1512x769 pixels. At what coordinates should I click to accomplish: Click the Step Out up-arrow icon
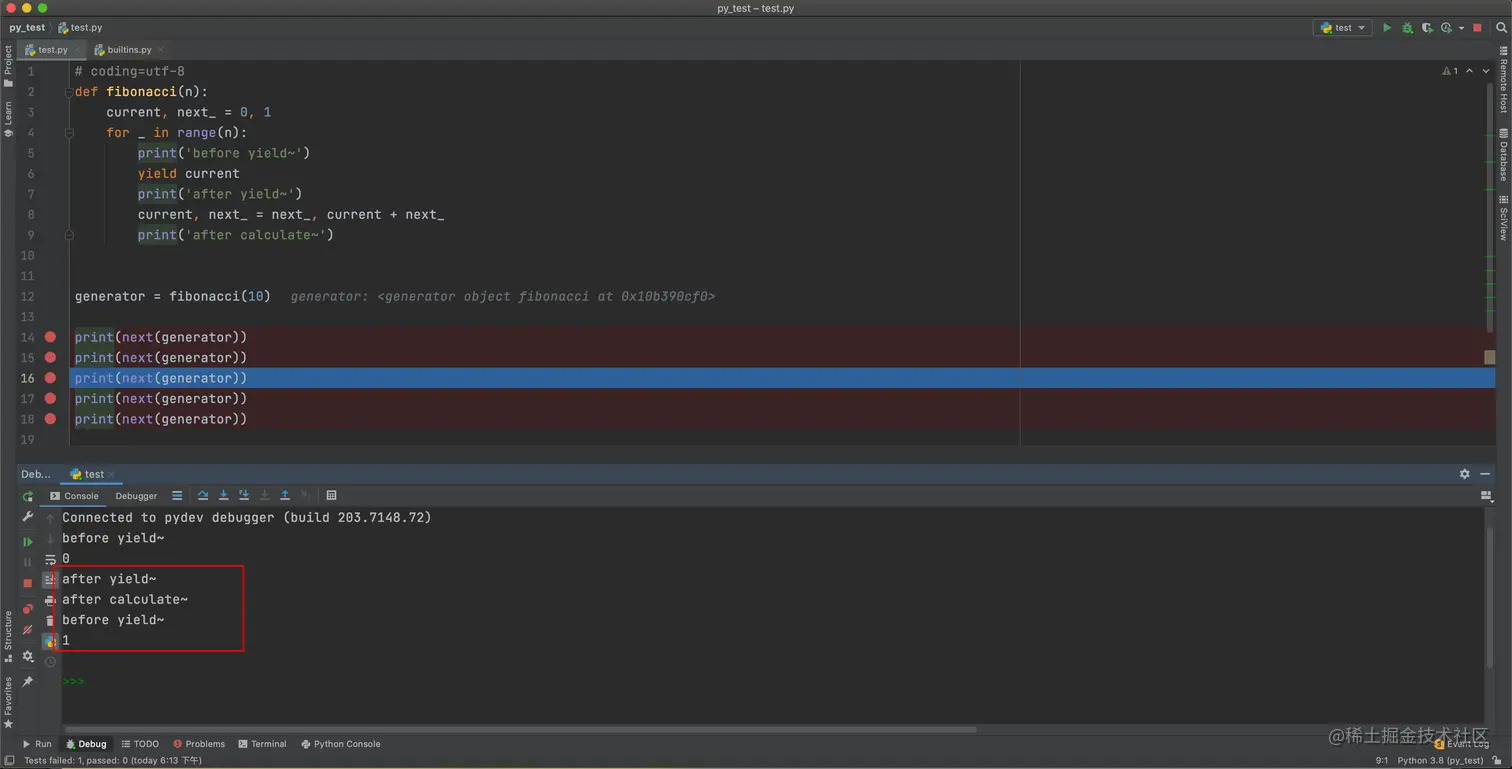tap(285, 496)
